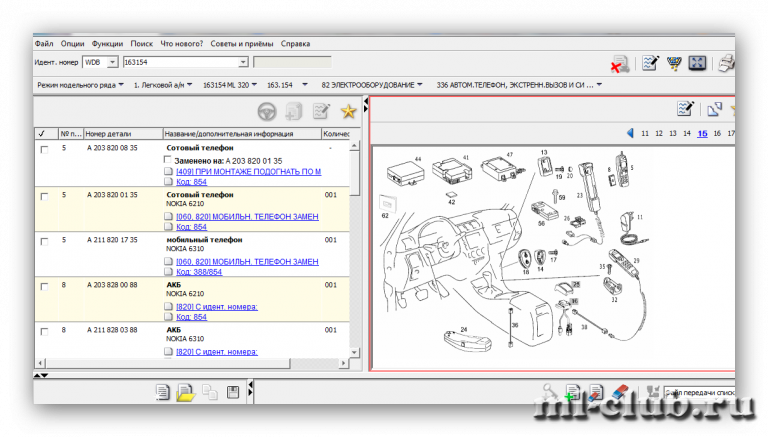Viewport: 768px width, 437px height.
Task: Click the notes pencil icon above diagram
Action: click(x=685, y=109)
